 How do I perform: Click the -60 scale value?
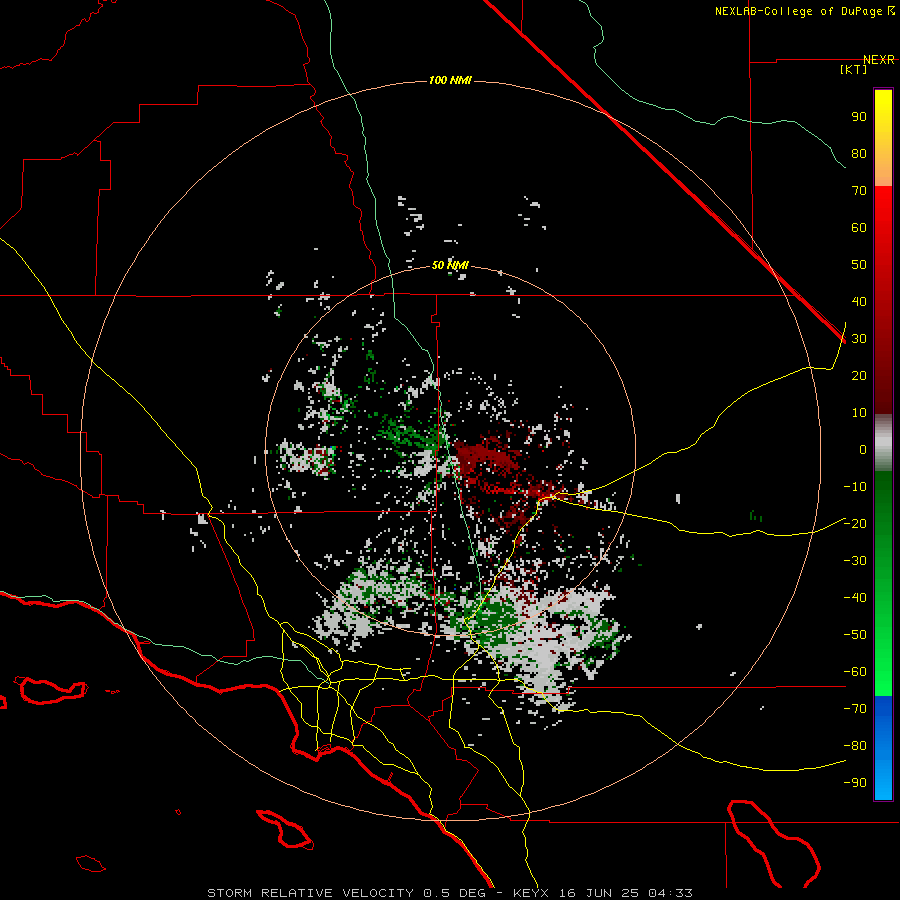point(855,672)
